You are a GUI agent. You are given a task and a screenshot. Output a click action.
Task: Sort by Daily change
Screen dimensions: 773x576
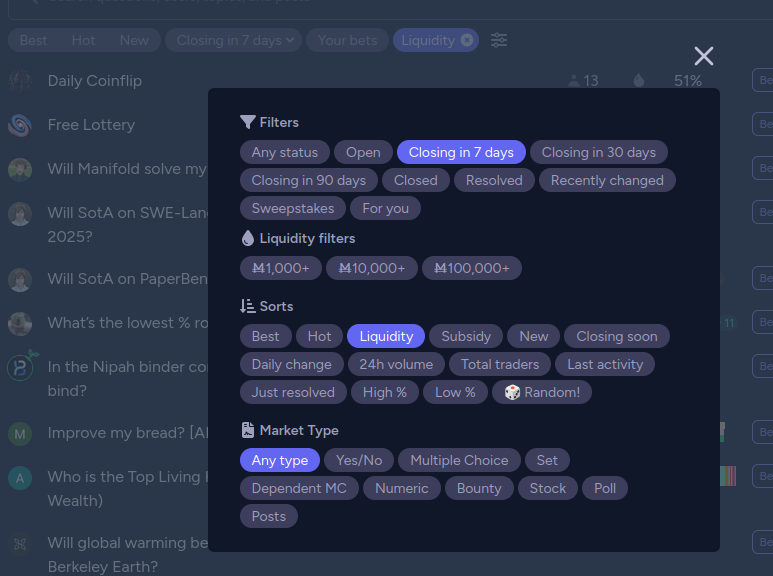click(291, 364)
